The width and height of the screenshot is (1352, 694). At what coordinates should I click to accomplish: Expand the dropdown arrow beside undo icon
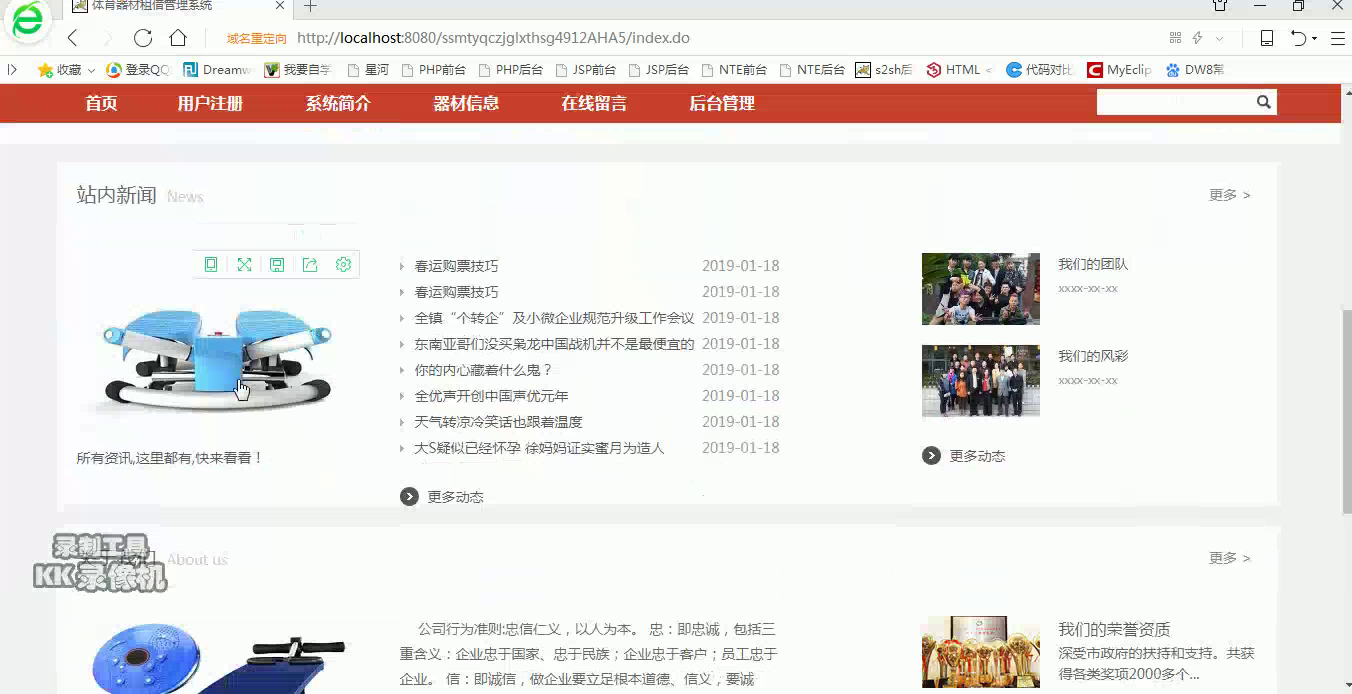(1314, 39)
